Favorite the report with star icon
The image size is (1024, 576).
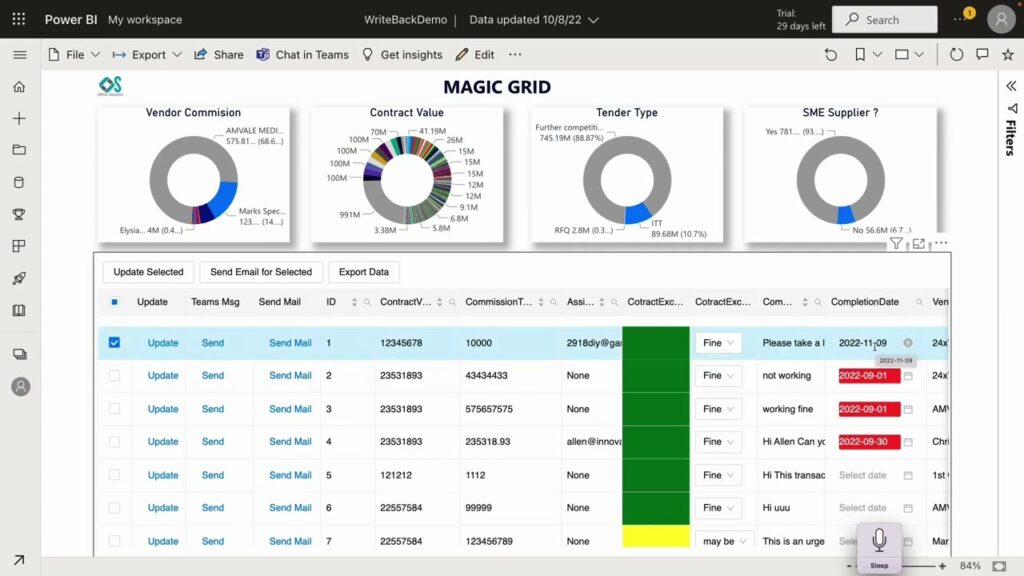click(x=1008, y=55)
